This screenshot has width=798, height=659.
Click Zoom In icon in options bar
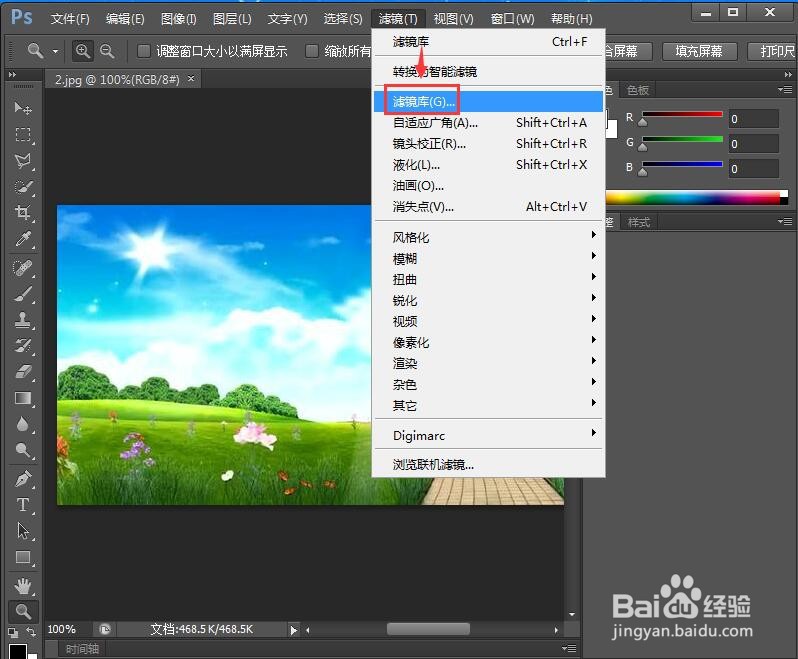pos(82,51)
